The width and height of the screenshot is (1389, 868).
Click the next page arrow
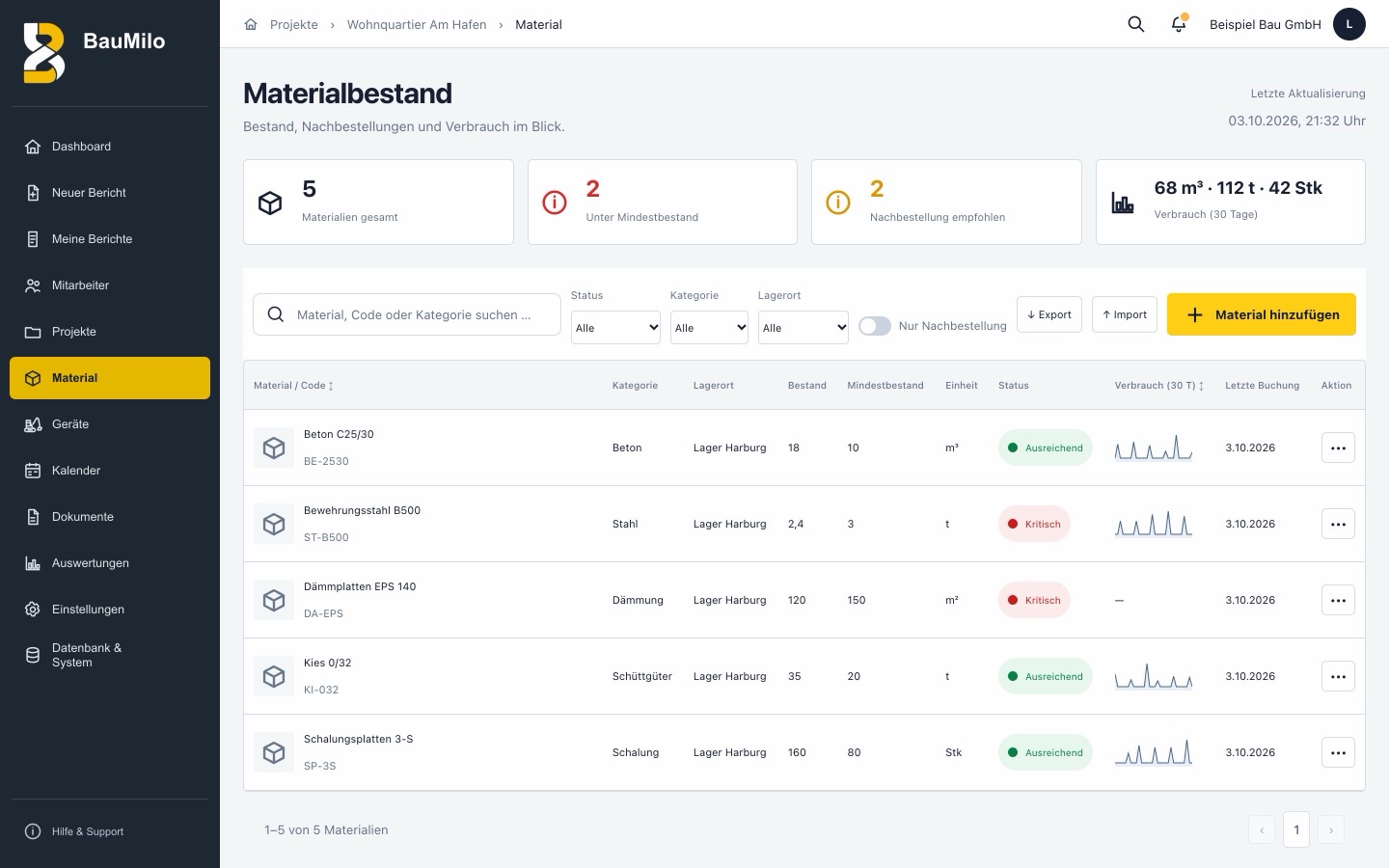pyautogui.click(x=1331, y=829)
